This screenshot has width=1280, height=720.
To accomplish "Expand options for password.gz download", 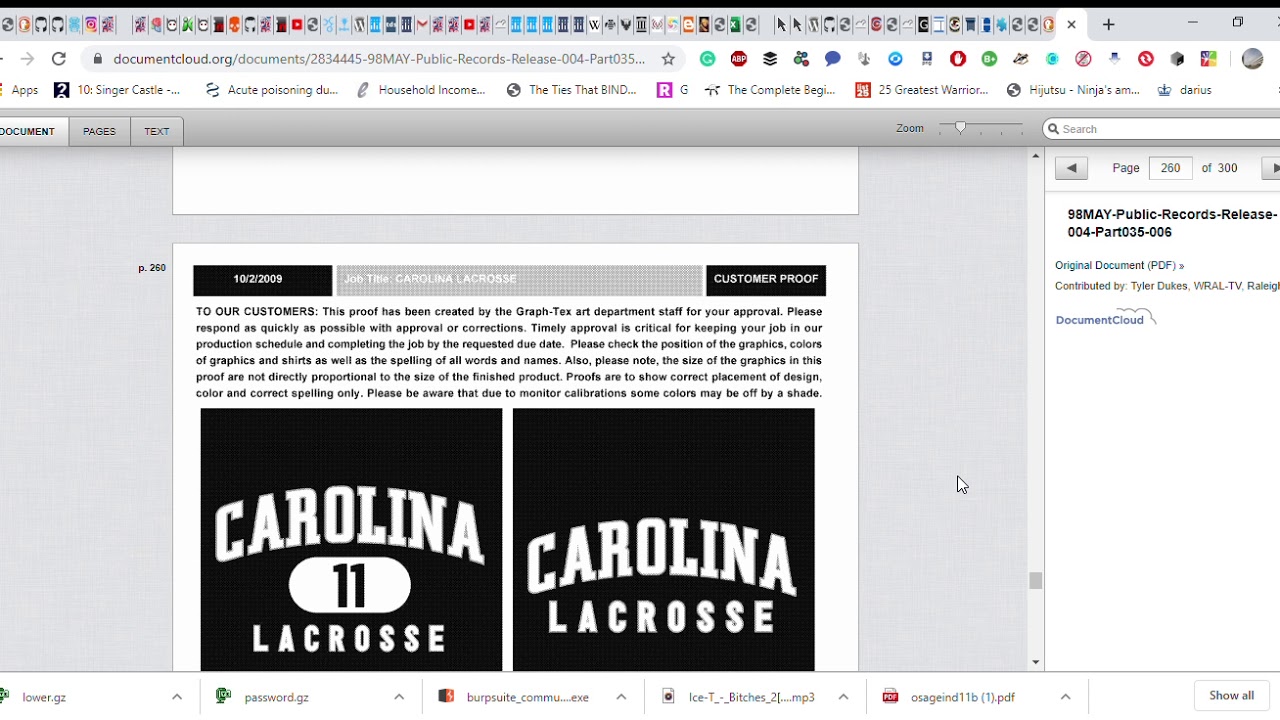I will 399,697.
